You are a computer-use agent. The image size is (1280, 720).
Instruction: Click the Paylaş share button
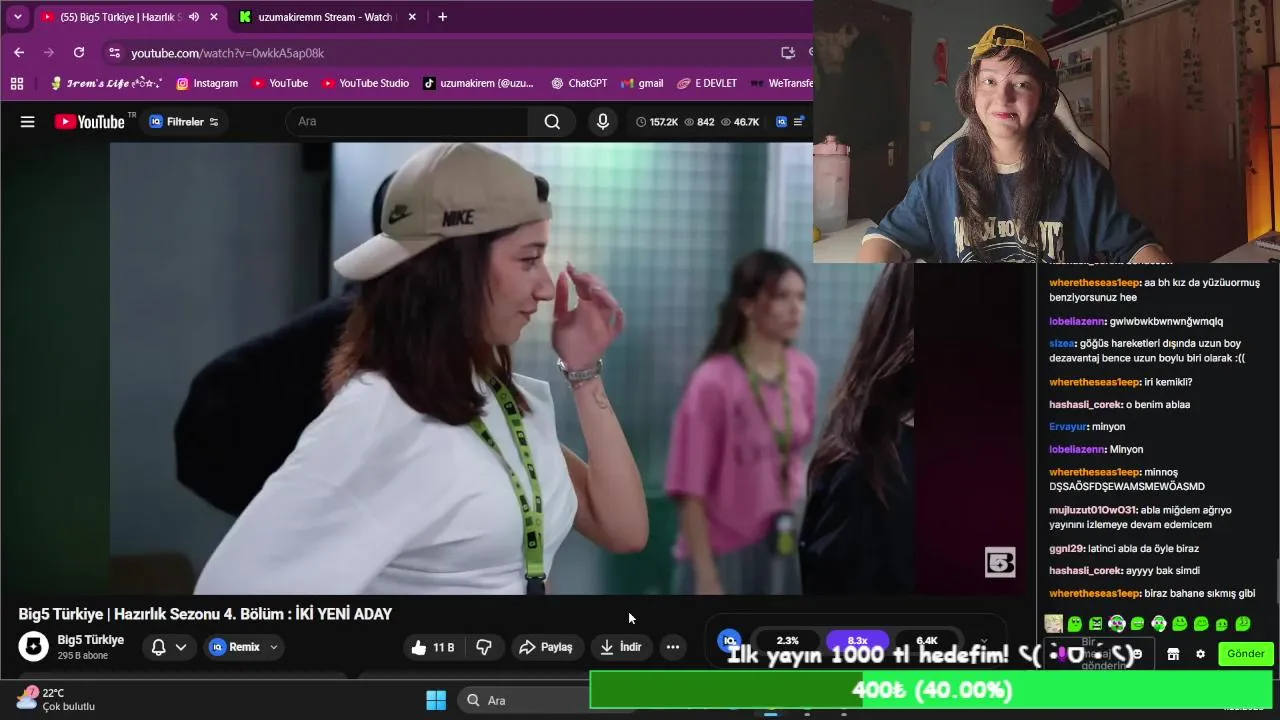[x=546, y=647]
